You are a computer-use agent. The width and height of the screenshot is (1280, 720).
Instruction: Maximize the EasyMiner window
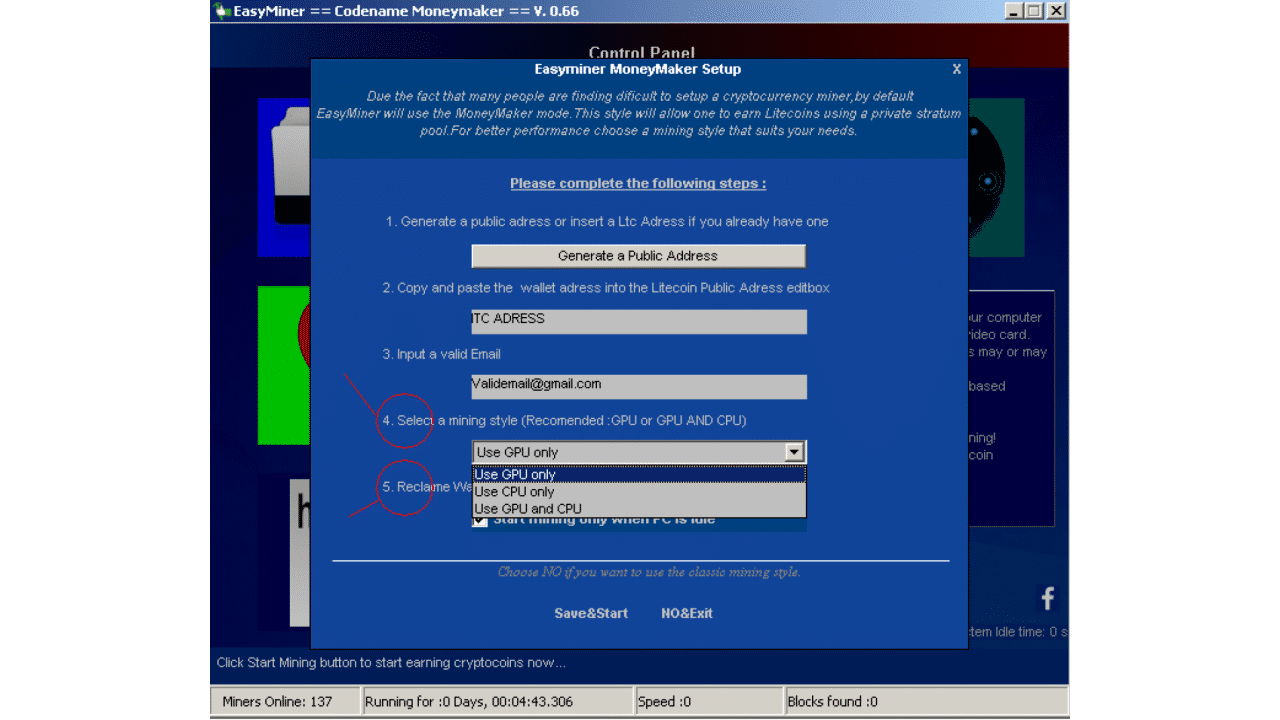click(1034, 11)
